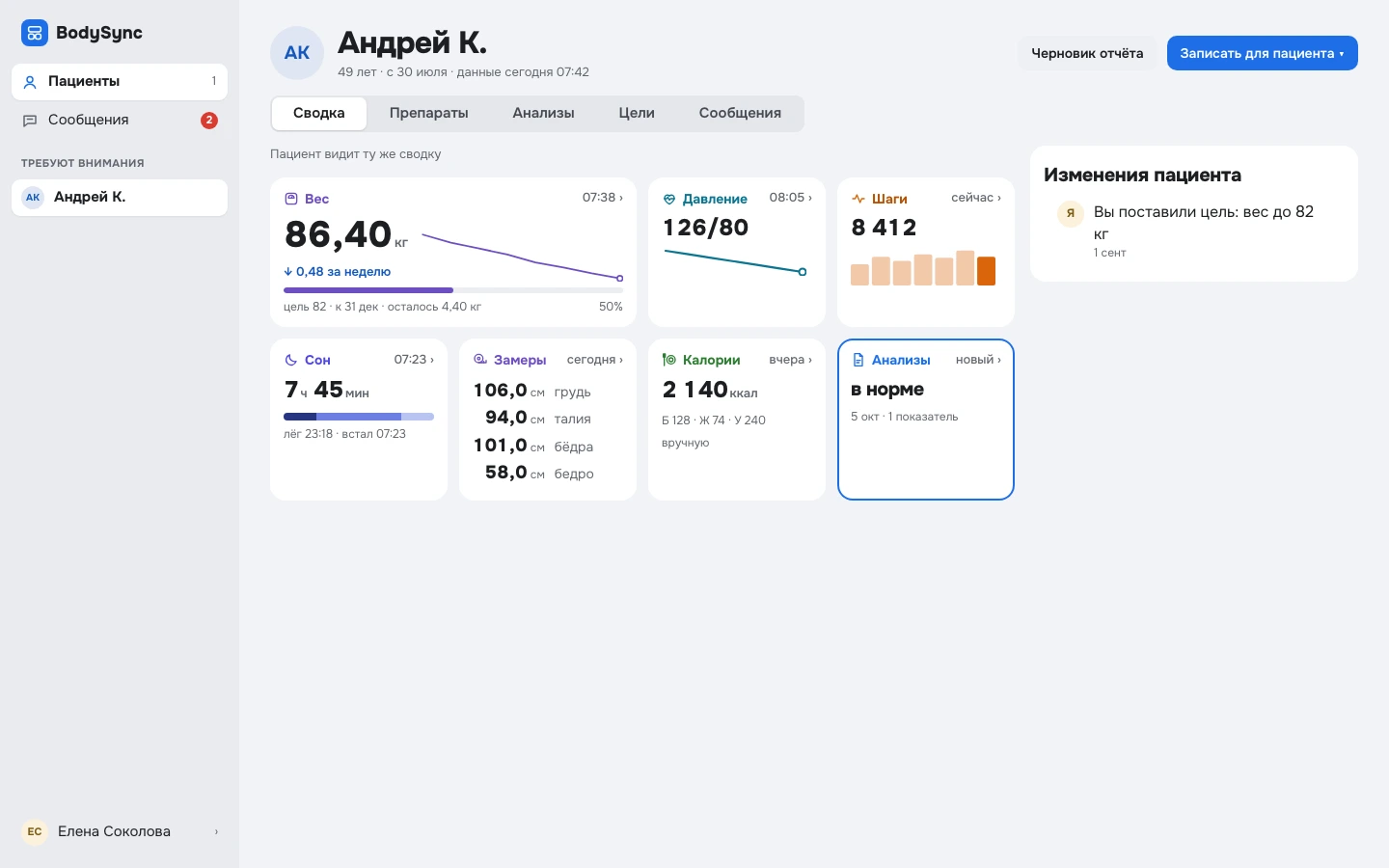Click the large АК patient avatar
Screen dimensions: 1389x868
(x=297, y=53)
